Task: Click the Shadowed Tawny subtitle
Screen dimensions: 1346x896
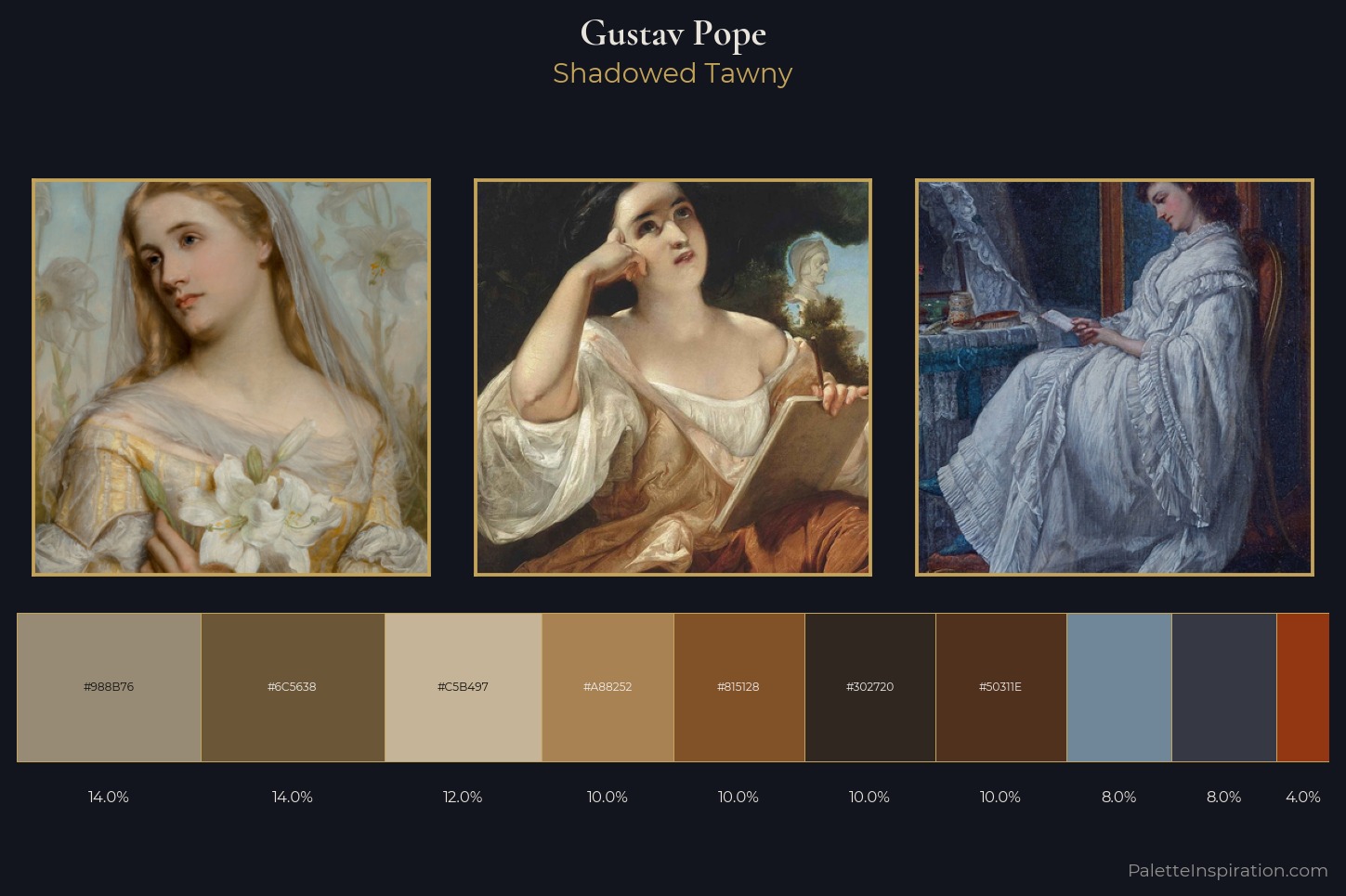Action: [673, 73]
